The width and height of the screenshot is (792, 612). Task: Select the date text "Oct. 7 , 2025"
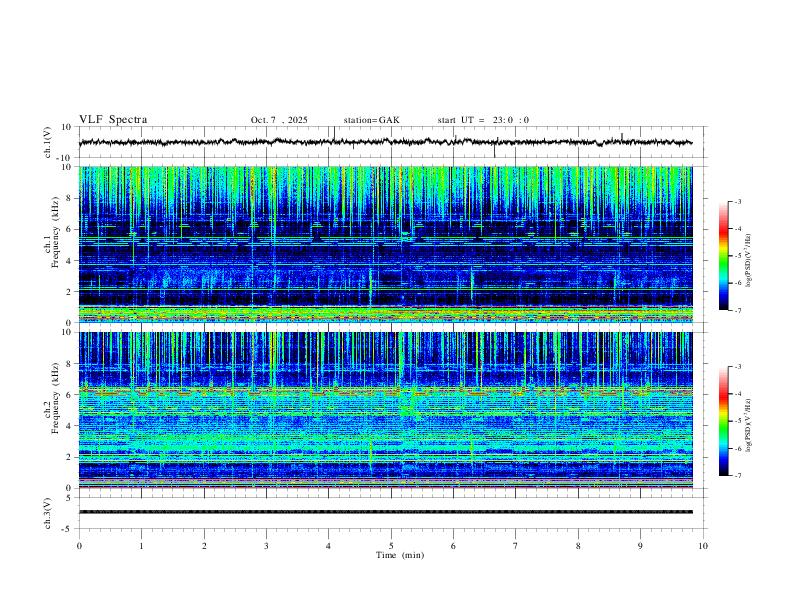[x=279, y=120]
